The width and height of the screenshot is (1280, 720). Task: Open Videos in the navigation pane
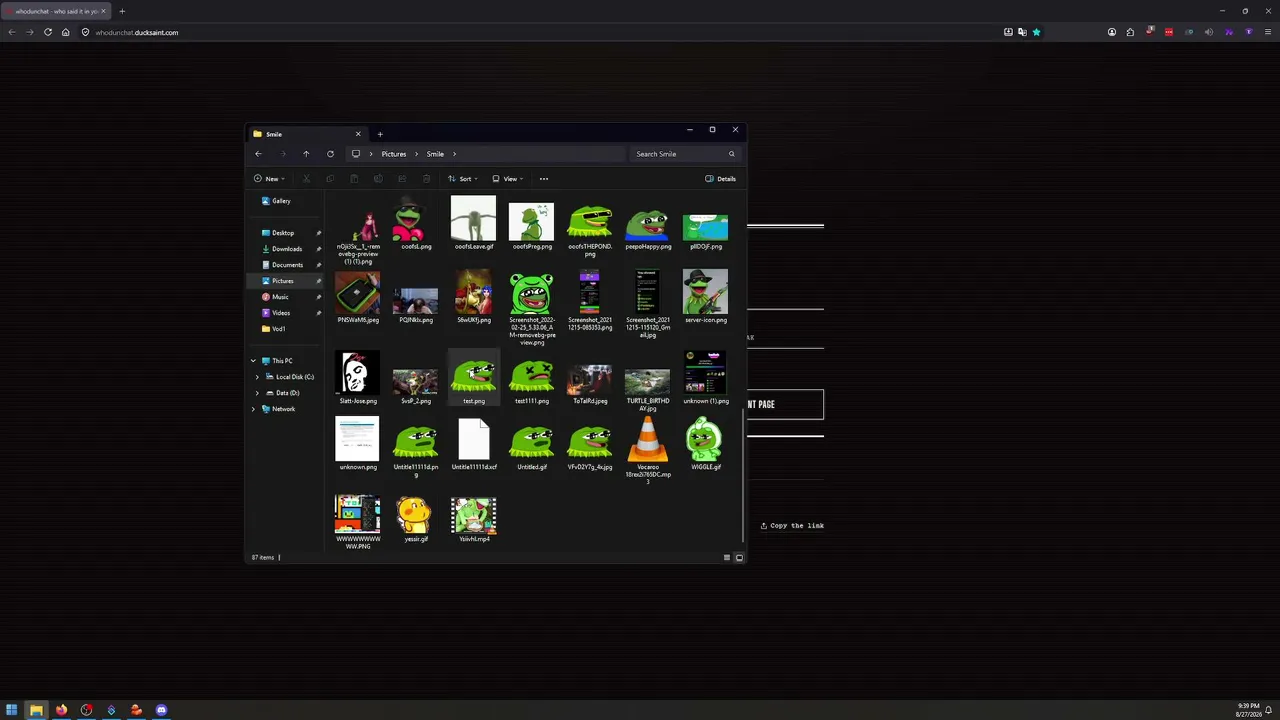point(281,313)
